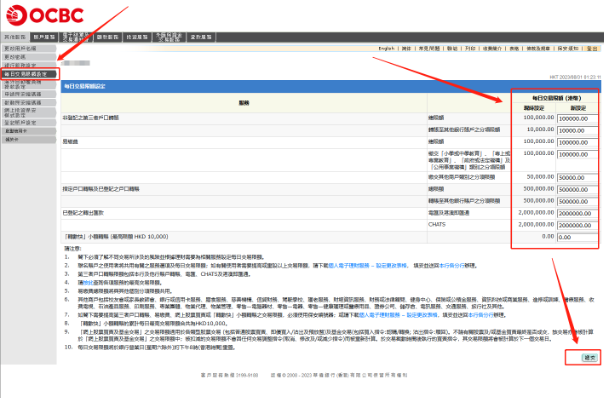Select the highlighted 每日交易限額設定 sidebar item
Image resolution: width=604 pixels, height=398 pixels.
tap(29, 74)
